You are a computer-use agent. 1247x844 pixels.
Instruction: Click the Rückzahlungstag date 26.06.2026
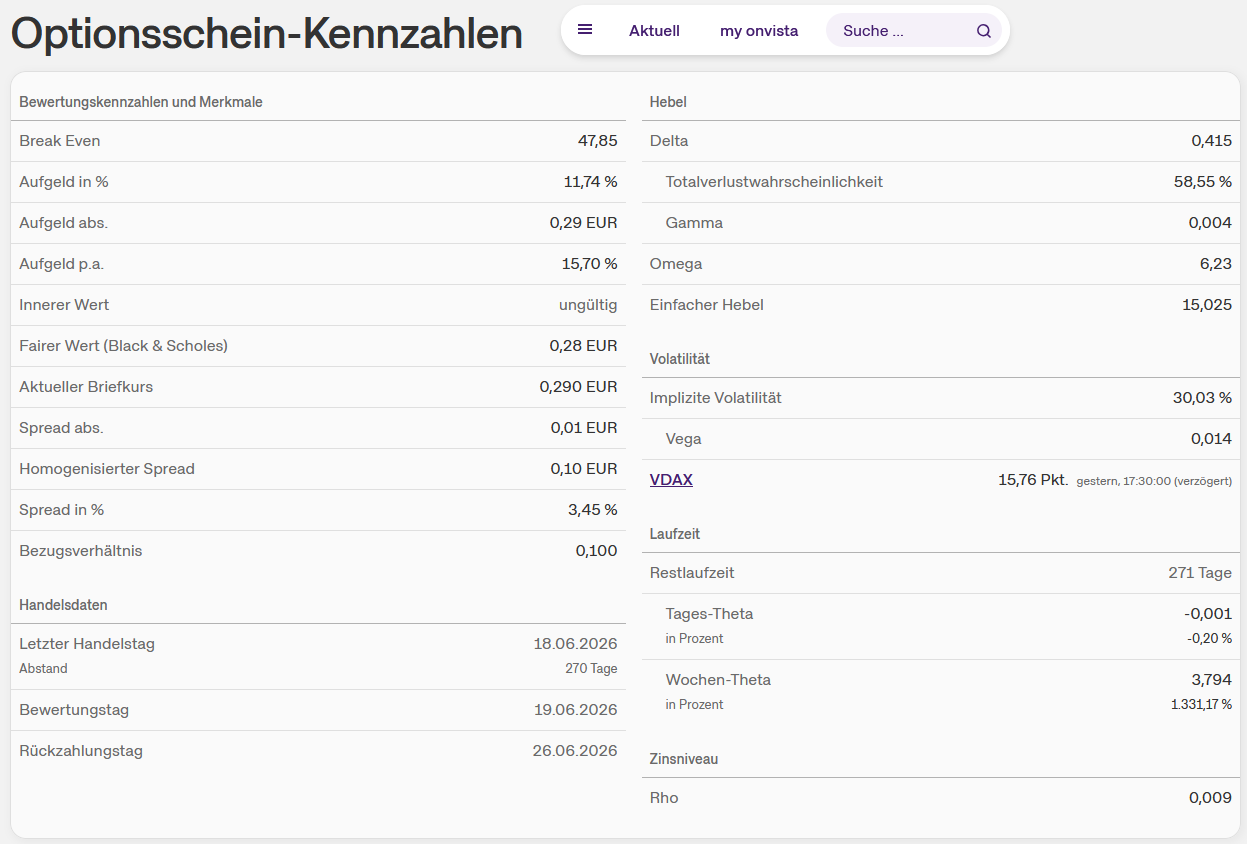(x=575, y=751)
